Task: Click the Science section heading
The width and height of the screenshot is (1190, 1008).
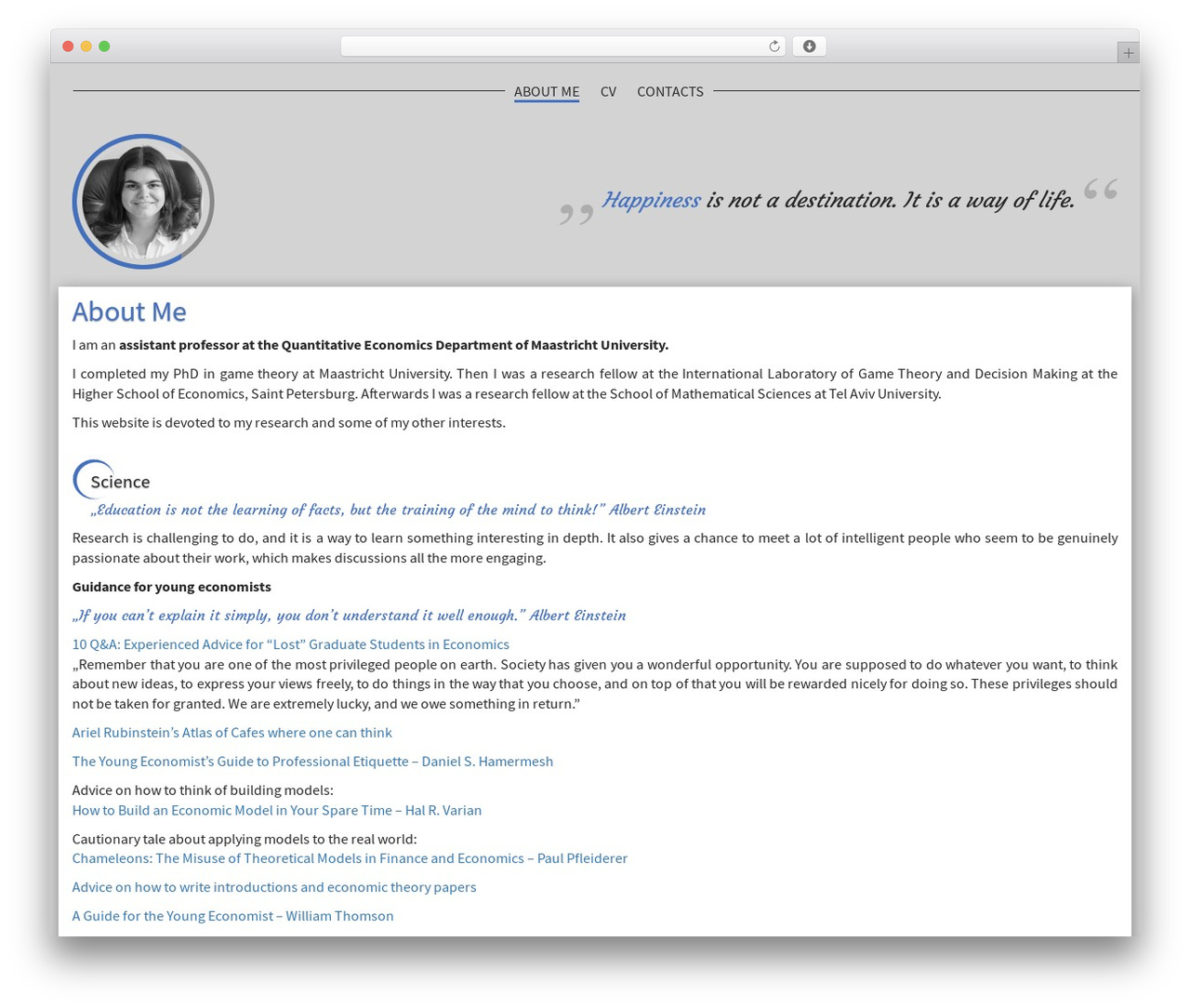Action: 120,482
